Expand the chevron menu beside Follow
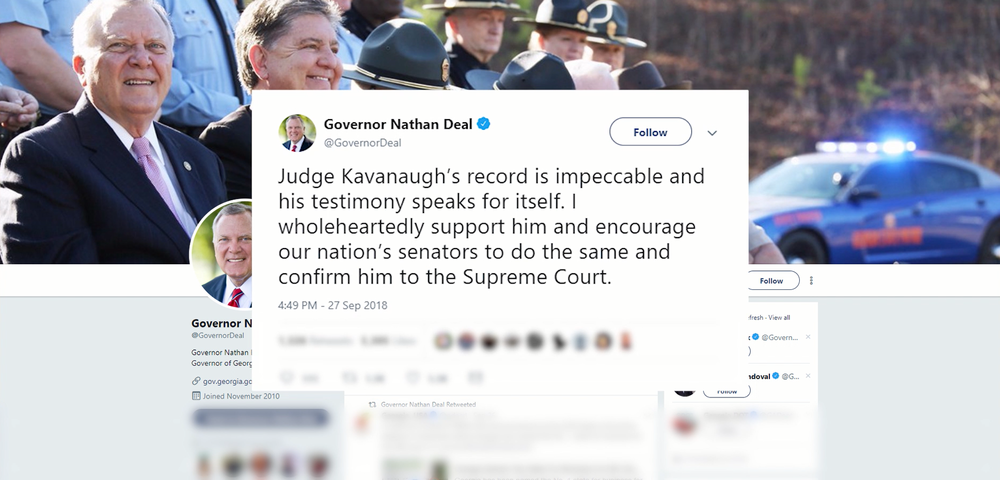The image size is (1000, 480). 712,133
